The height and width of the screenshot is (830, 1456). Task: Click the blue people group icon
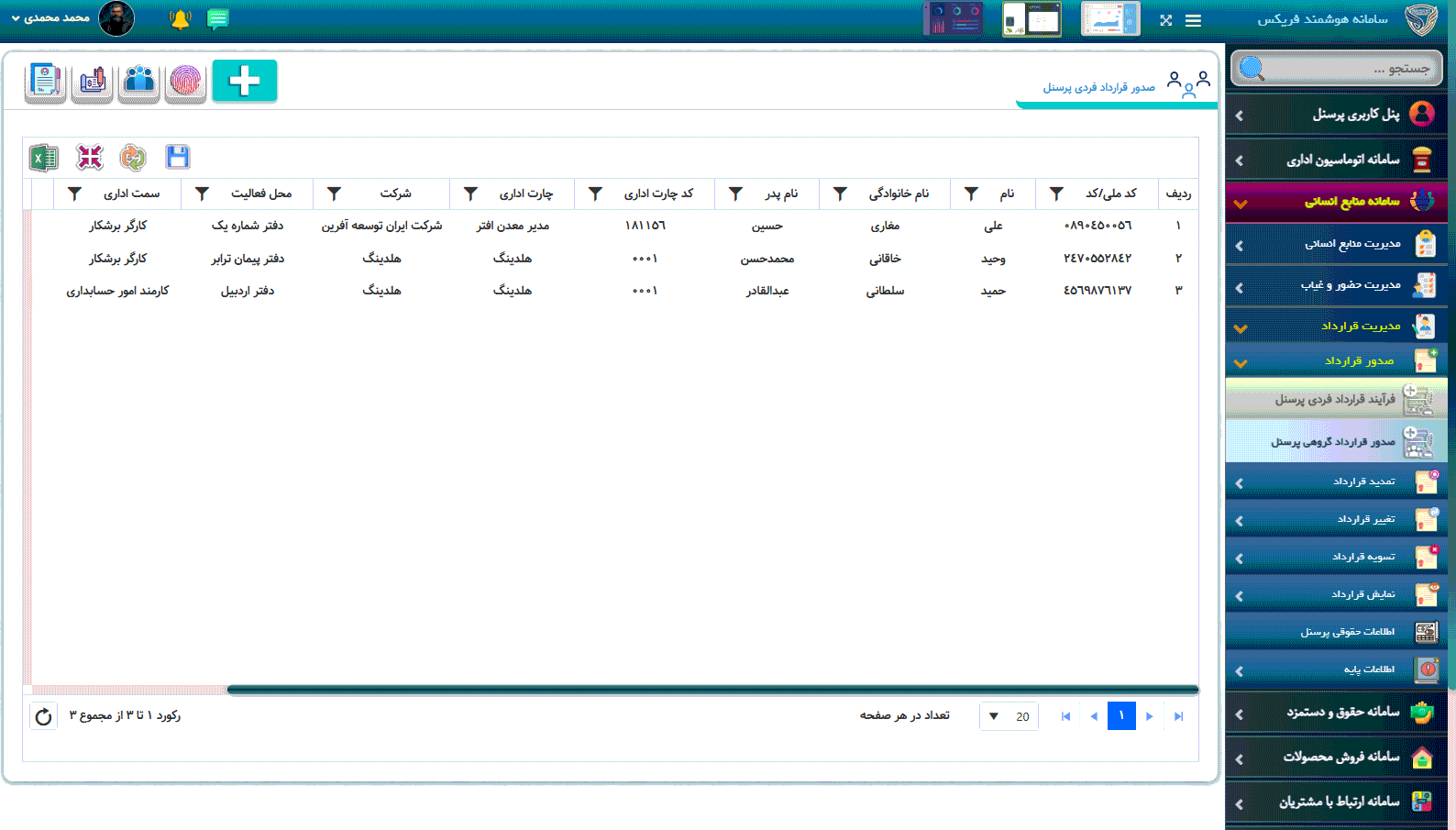139,82
